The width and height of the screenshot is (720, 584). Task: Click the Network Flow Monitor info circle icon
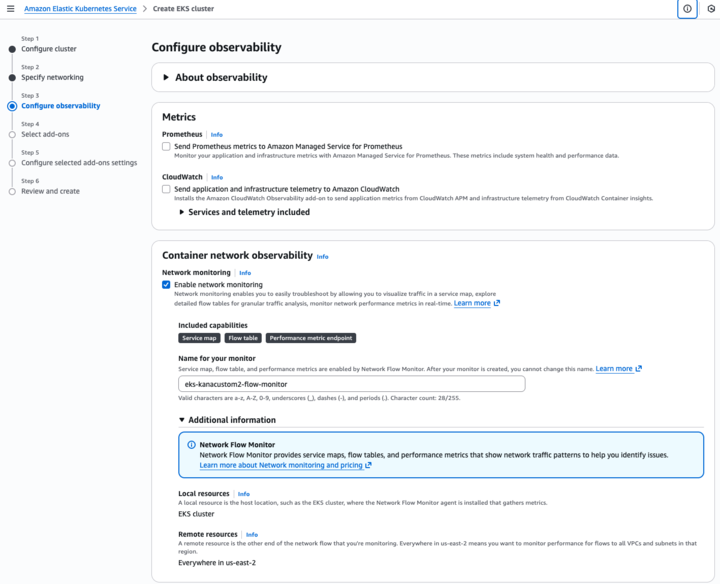coord(190,445)
